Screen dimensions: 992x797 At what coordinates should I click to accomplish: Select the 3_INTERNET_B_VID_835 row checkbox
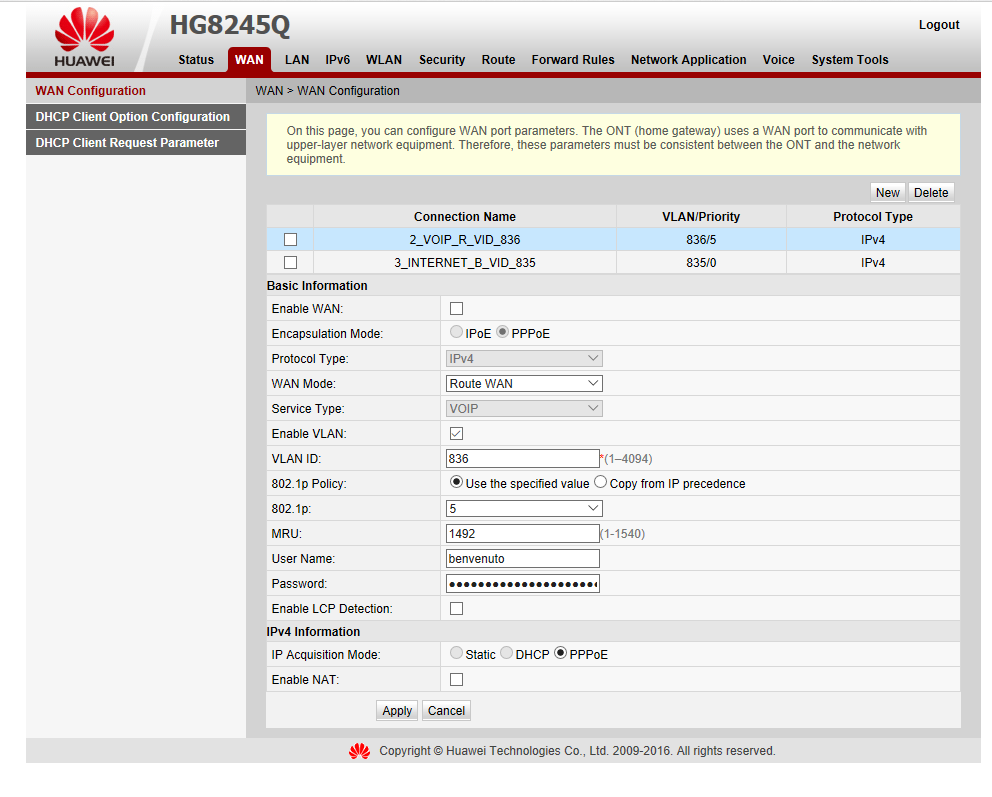click(x=290, y=263)
